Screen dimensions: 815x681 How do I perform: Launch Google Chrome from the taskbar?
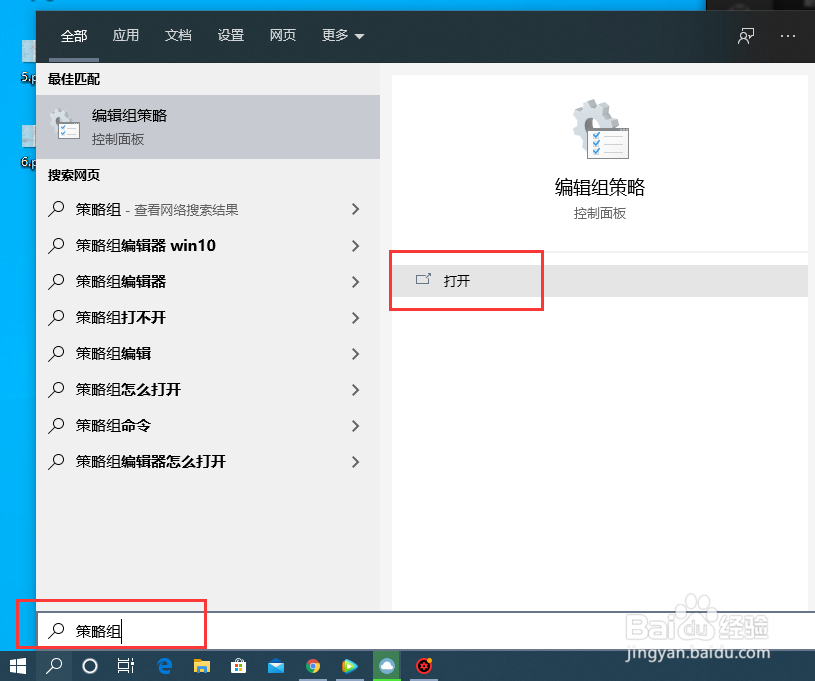click(x=313, y=666)
